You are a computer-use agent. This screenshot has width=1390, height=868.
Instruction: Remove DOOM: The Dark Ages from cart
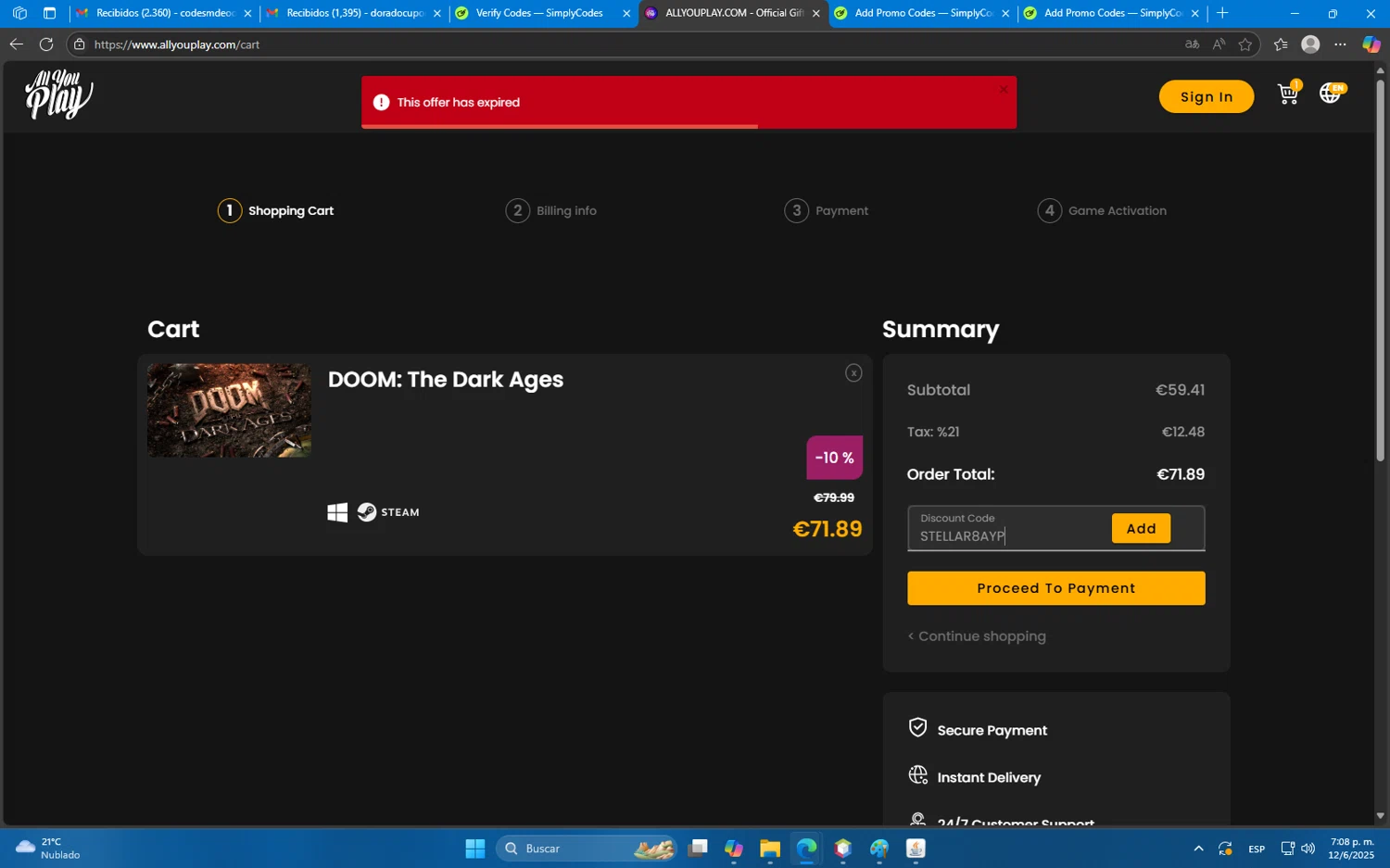[853, 373]
